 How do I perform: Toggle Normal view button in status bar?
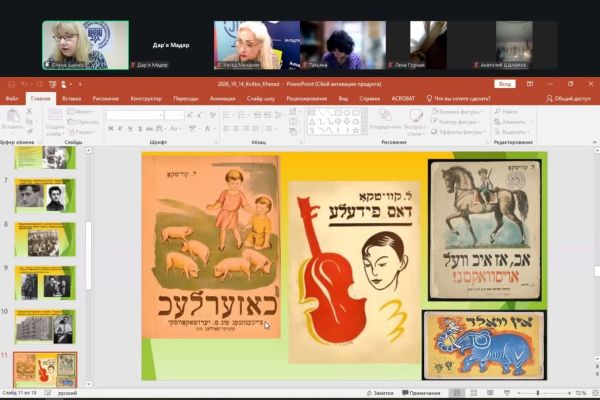[457, 393]
